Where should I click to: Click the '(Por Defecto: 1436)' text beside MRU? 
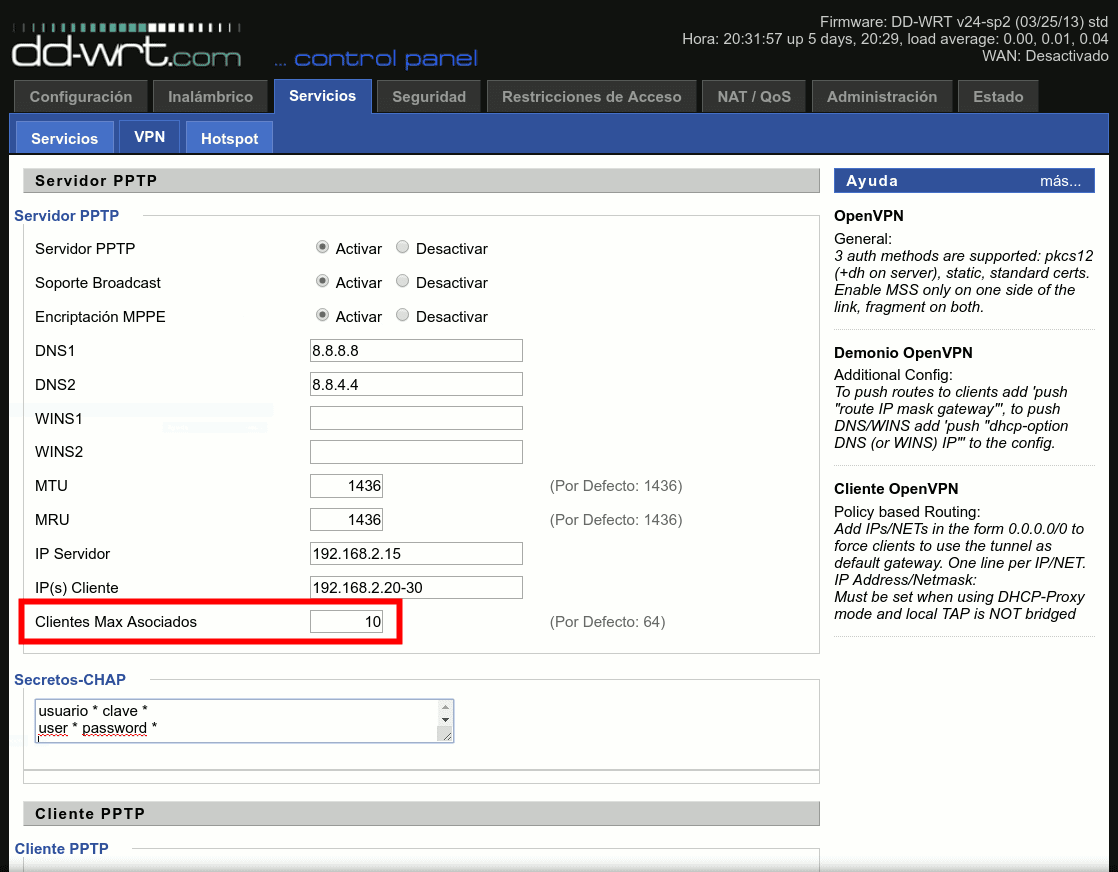click(615, 520)
